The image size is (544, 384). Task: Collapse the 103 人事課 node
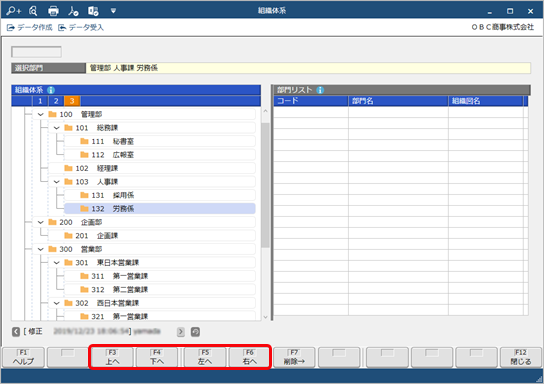(57, 182)
